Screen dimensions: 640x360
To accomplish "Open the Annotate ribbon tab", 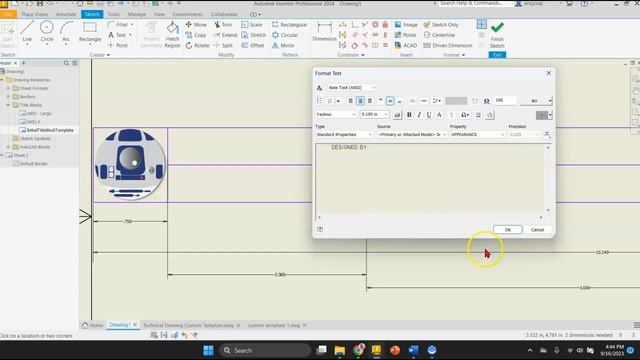I will [66, 14].
